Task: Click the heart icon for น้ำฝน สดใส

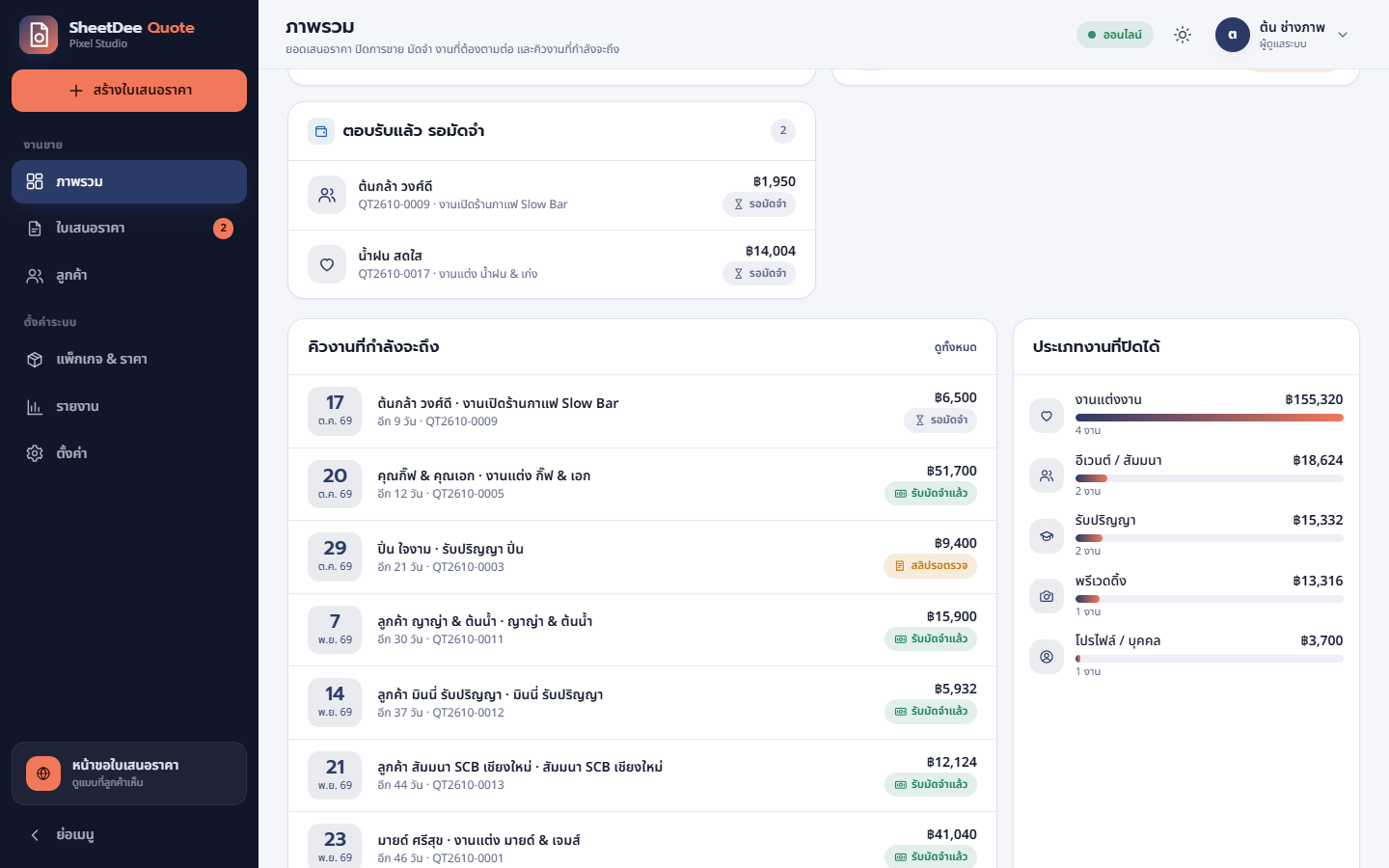Action: tap(327, 264)
